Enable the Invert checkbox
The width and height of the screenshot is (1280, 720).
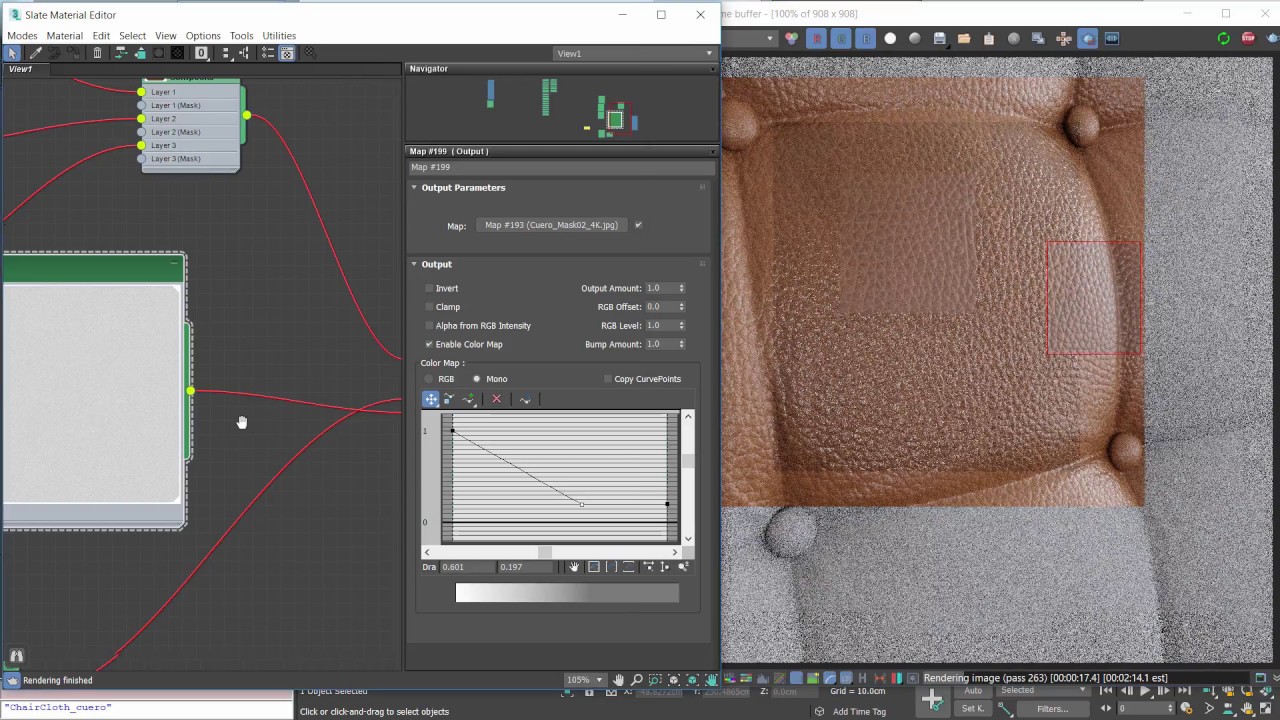pyautogui.click(x=429, y=288)
